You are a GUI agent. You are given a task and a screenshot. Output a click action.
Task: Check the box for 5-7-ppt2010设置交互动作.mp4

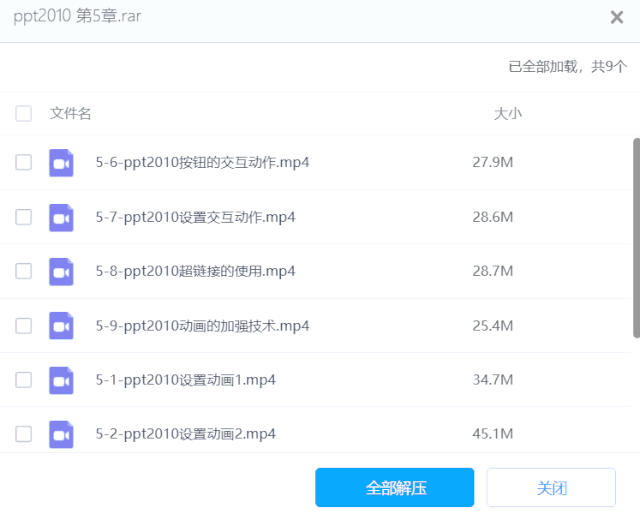(24, 217)
